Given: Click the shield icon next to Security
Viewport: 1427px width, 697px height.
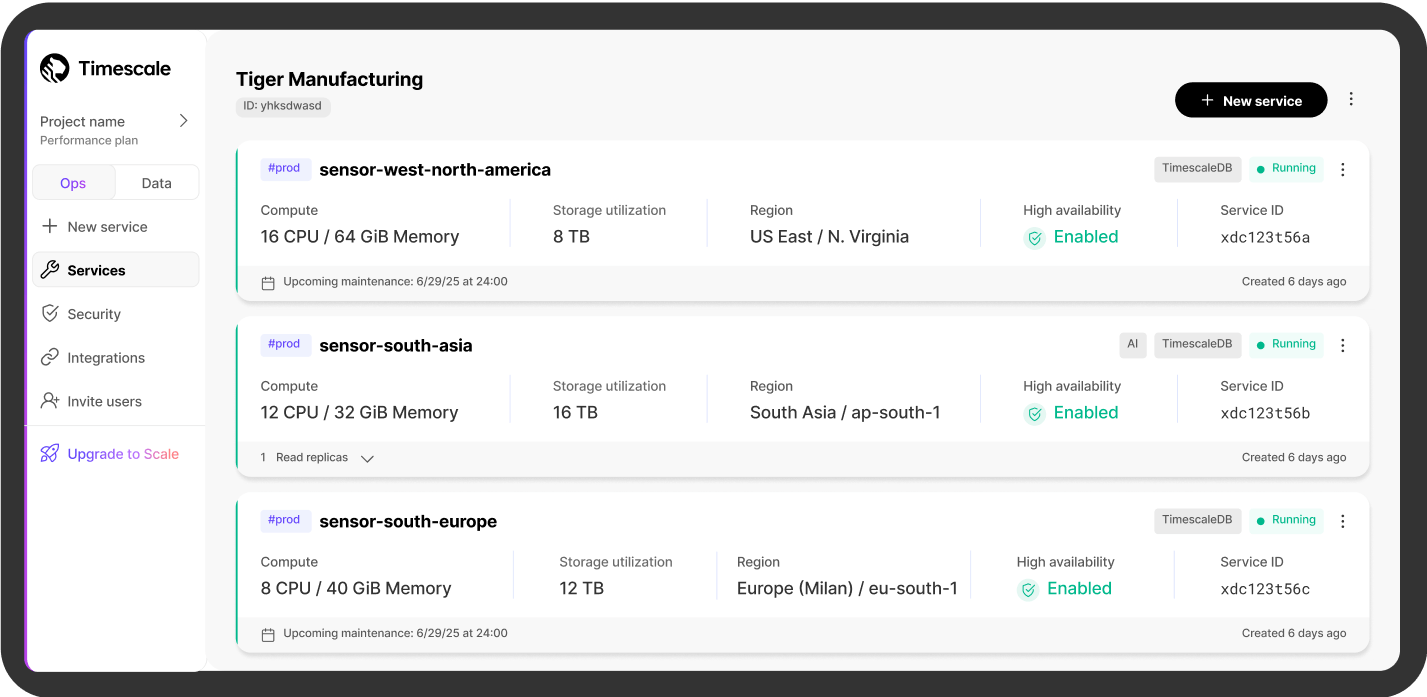Looking at the screenshot, I should (x=49, y=313).
